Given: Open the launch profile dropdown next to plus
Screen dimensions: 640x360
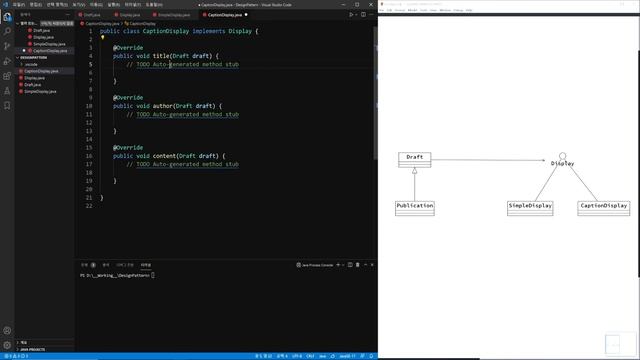Looking at the screenshot, I should click(x=343, y=265).
